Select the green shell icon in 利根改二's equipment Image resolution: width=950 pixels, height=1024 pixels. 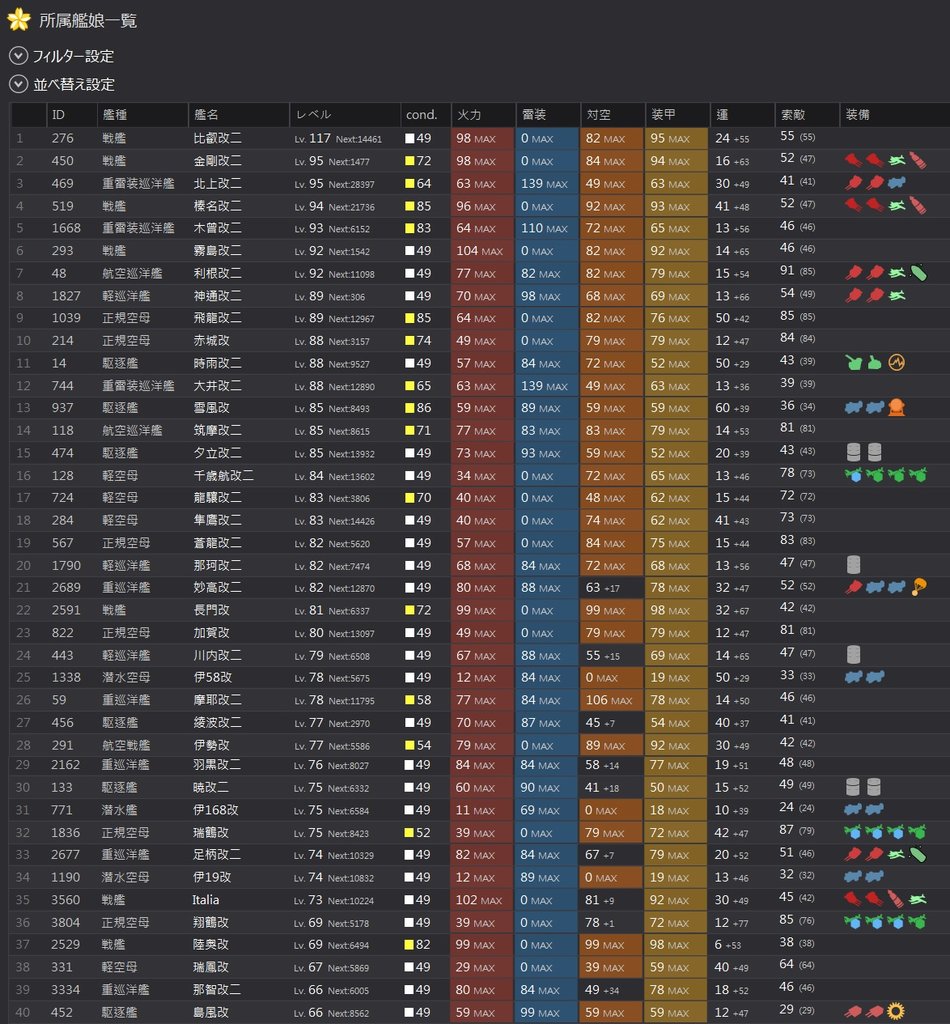tap(918, 273)
